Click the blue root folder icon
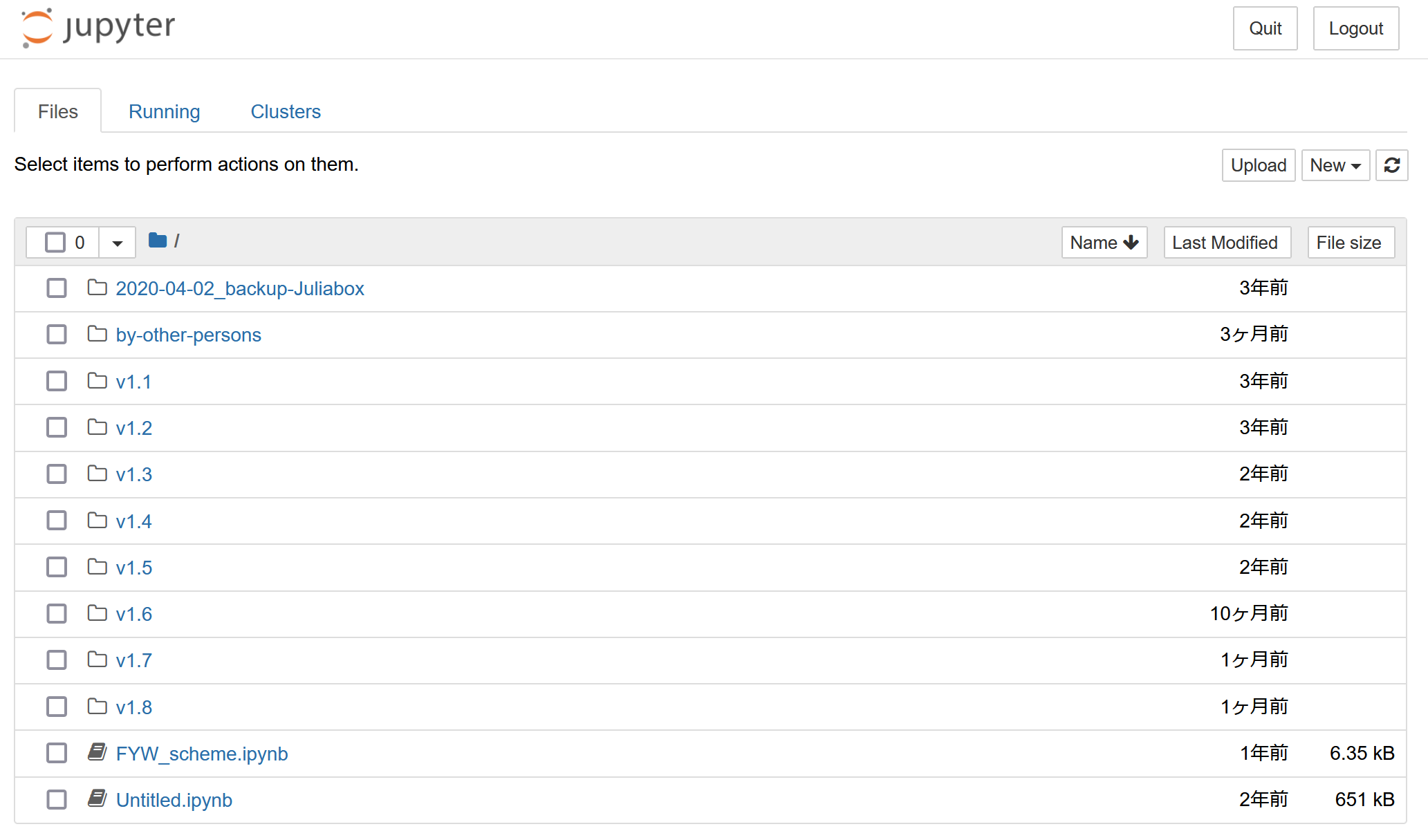Screen dimensions: 1428x840 (158, 241)
